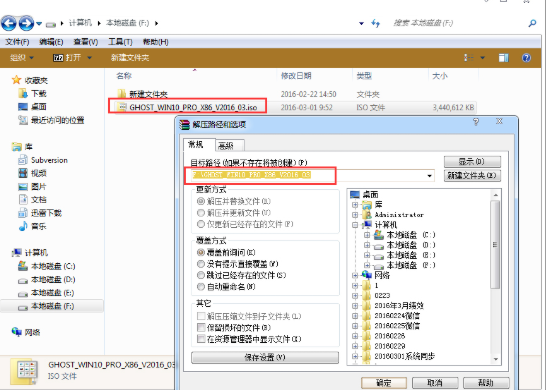Click the search magnifier icon
Screen dimensions: 546x390
tap(532, 23)
